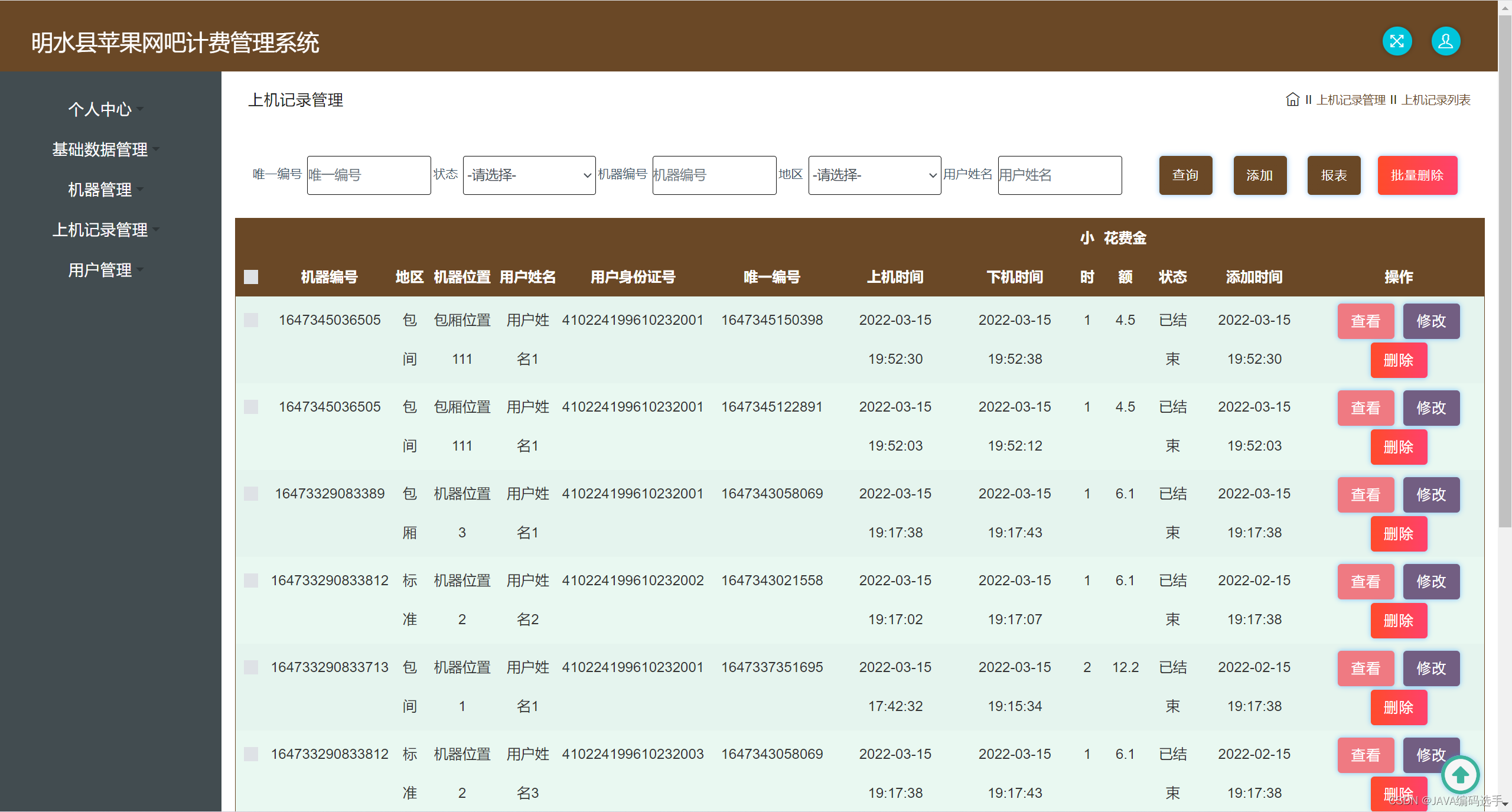The width and height of the screenshot is (1512, 812).
Task: Click 查看 for ID card 410224199610232003 row
Action: pyautogui.click(x=1366, y=755)
